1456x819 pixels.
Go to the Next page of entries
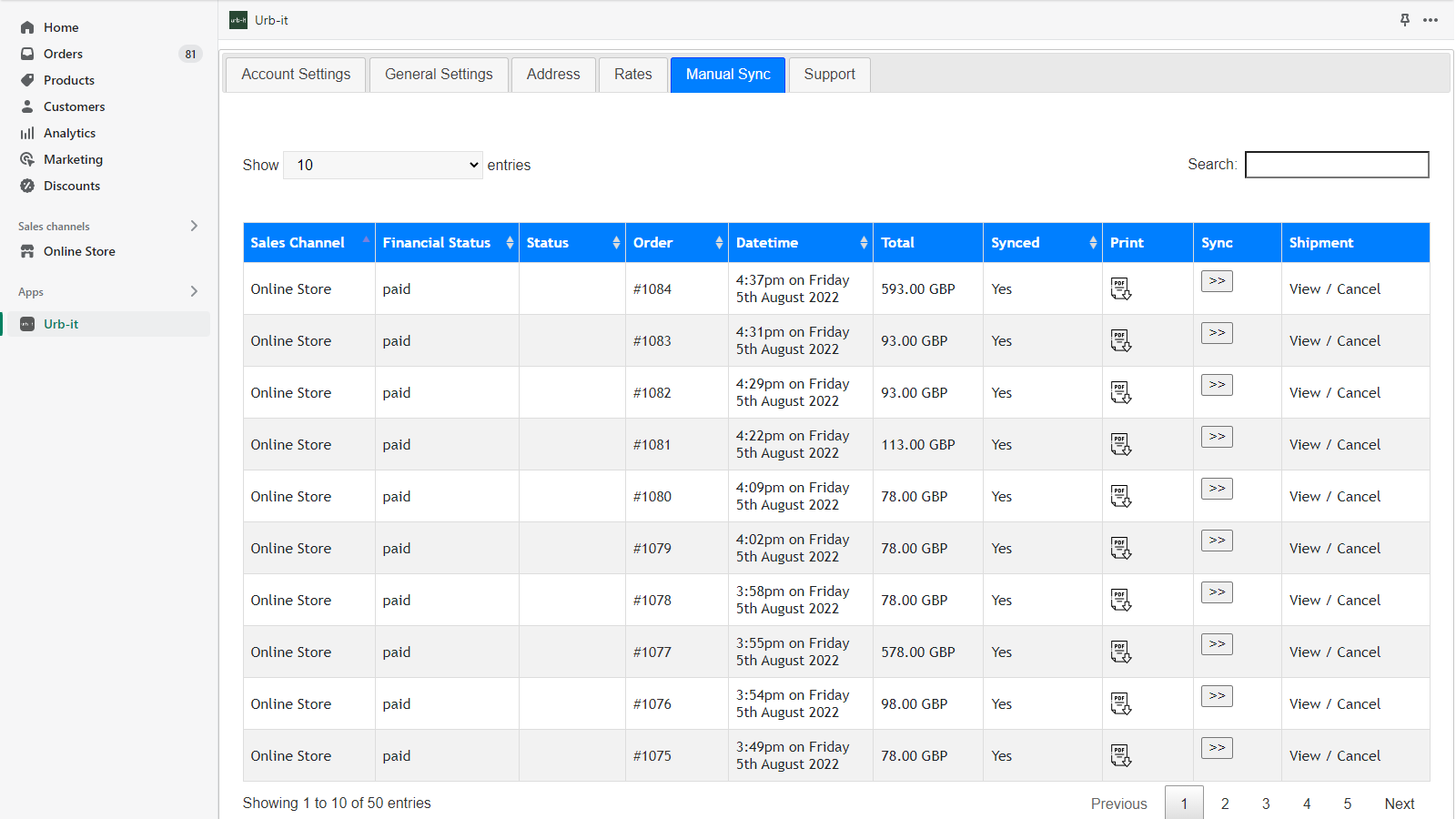pos(1399,804)
